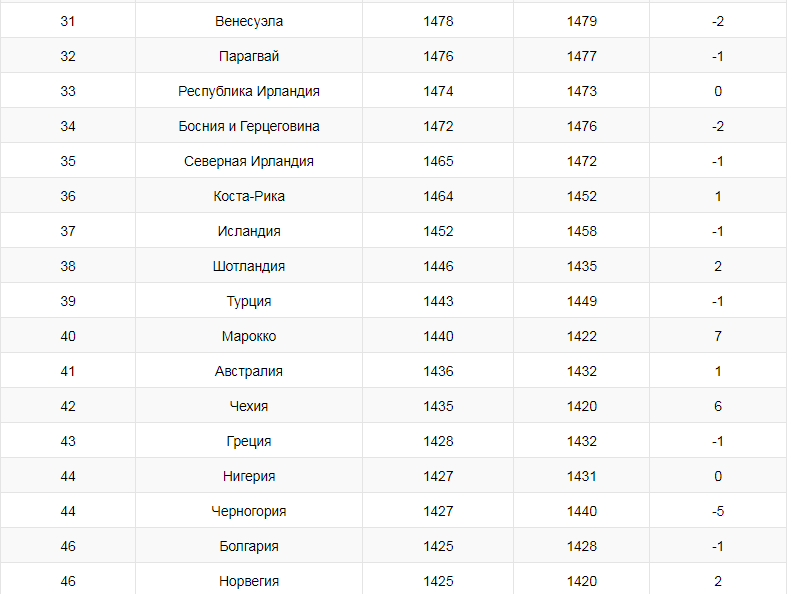Click the rank number 31 cell
This screenshot has height=594, width=787.
[68, 21]
